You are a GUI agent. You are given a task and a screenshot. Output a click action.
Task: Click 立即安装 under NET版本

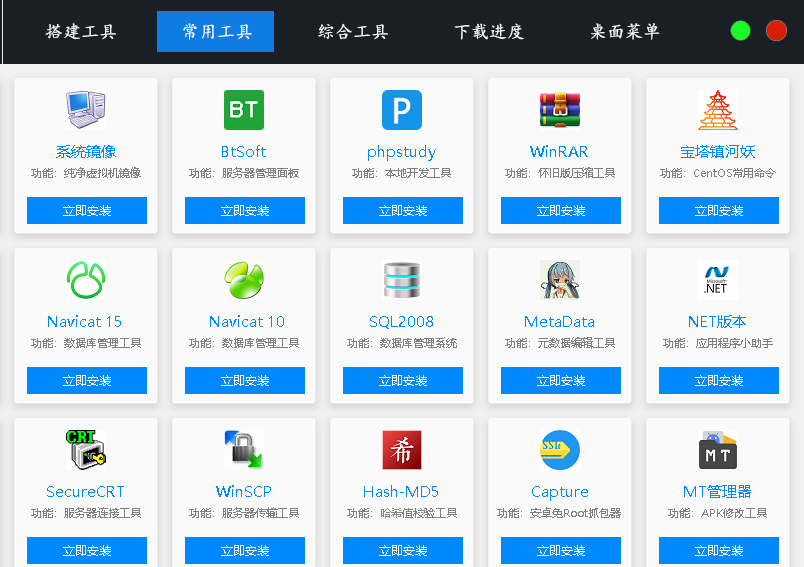[x=719, y=380]
